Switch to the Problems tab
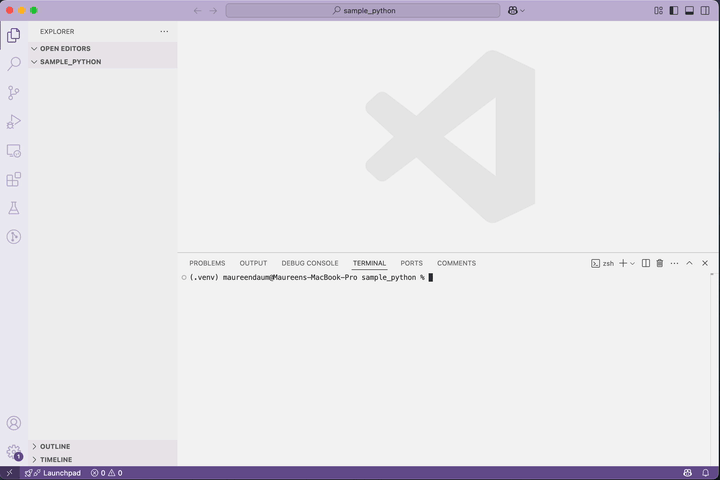The height and width of the screenshot is (480, 720). (207, 263)
